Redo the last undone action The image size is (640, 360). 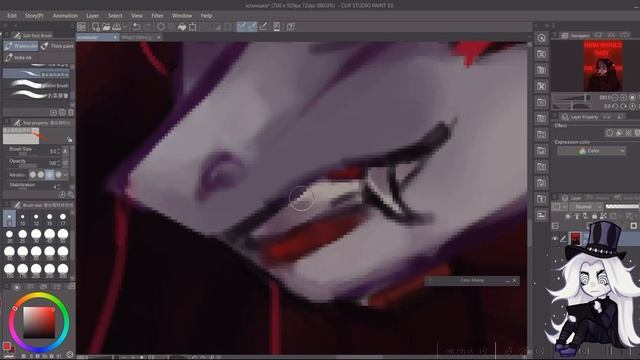tap(148, 27)
